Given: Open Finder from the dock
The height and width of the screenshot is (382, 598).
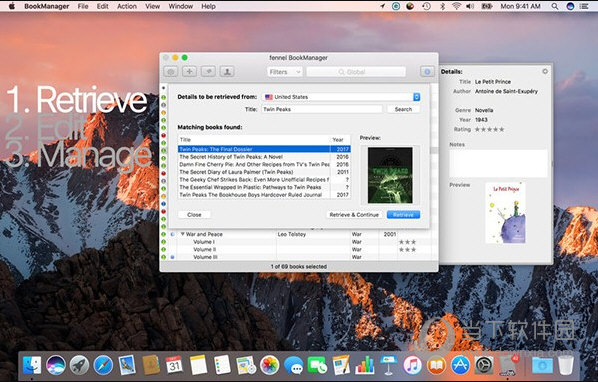Looking at the screenshot, I should click(32, 365).
